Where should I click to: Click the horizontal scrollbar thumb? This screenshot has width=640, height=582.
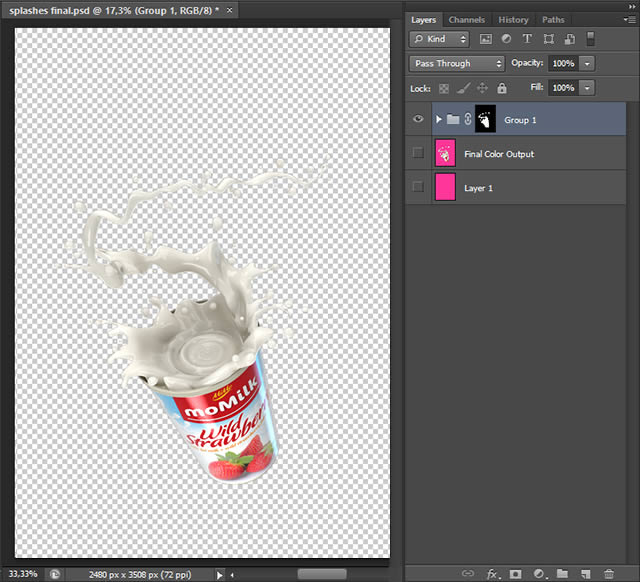click(322, 574)
